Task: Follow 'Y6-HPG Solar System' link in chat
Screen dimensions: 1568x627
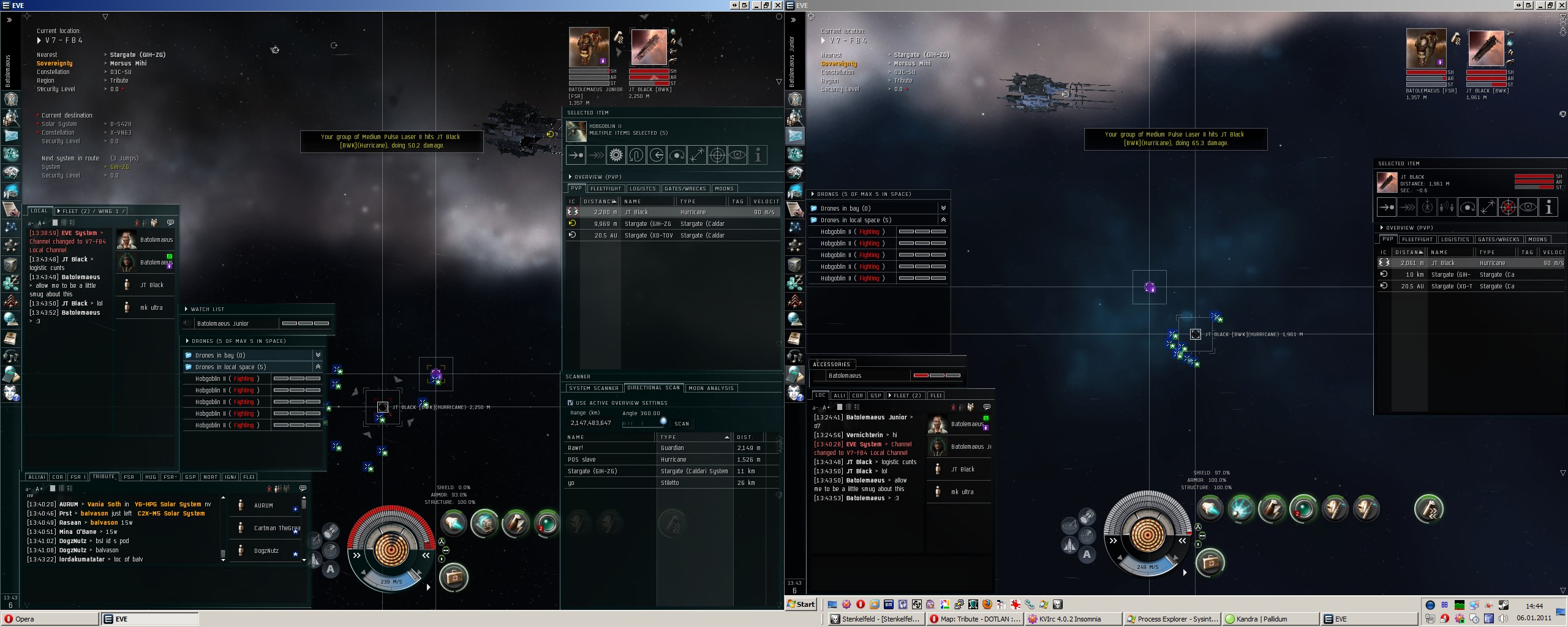Action: coord(167,505)
